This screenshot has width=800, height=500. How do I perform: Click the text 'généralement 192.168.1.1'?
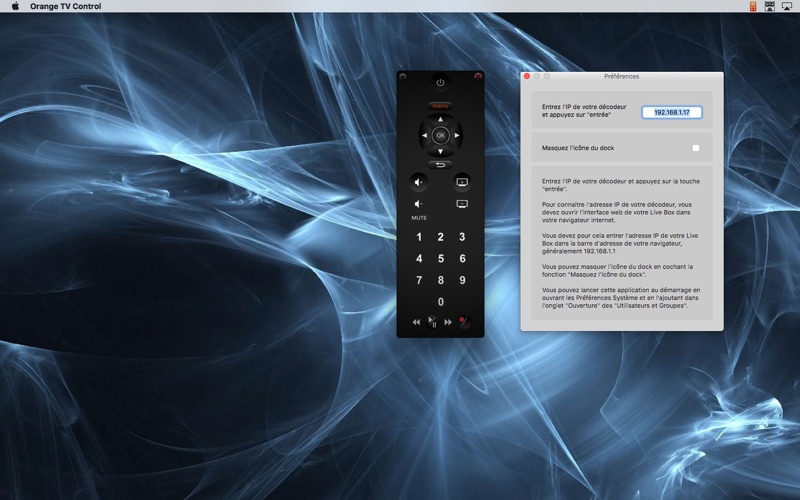pos(578,252)
